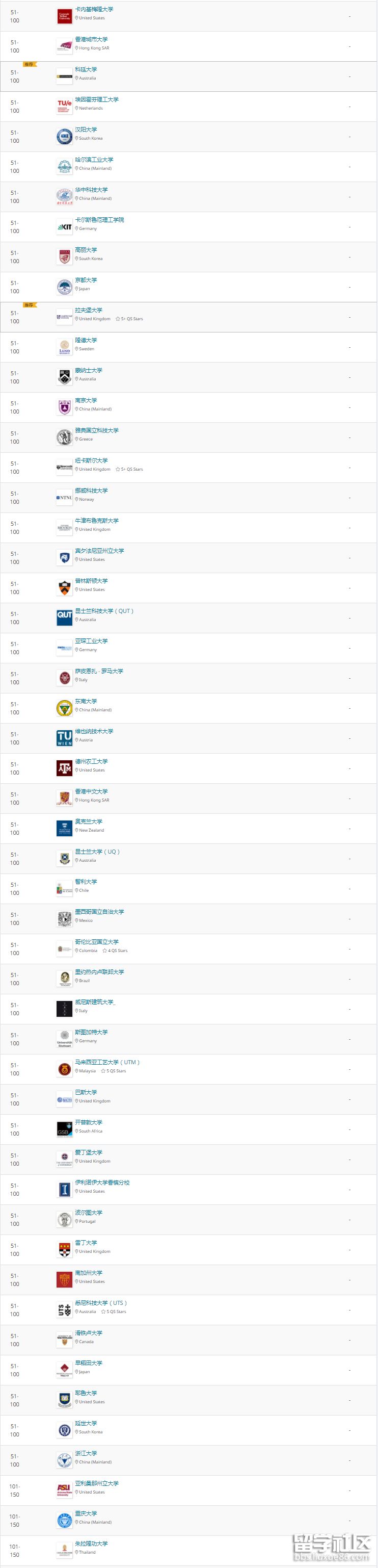Click the 南京大学 name link

click(86, 400)
